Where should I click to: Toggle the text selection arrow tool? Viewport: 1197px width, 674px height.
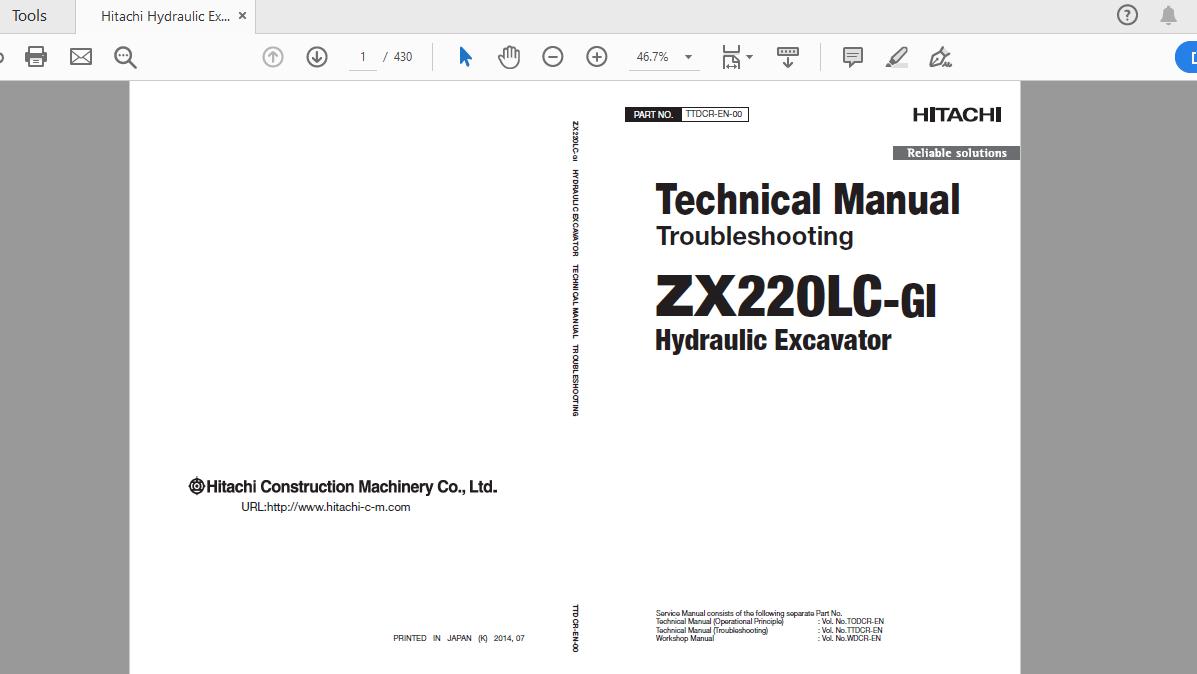tap(464, 57)
